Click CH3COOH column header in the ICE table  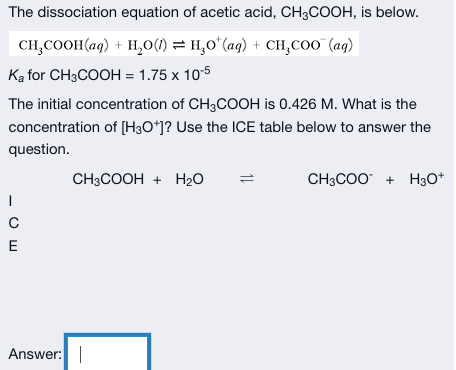[108, 179]
